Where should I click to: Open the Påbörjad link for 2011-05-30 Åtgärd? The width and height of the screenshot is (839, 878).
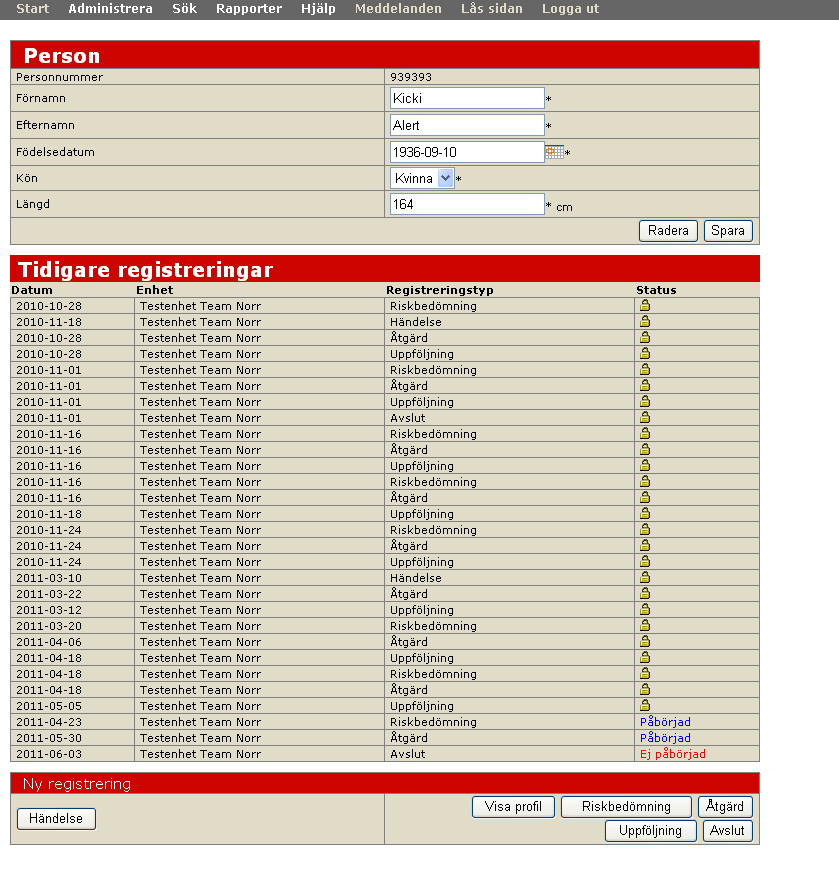tap(665, 737)
